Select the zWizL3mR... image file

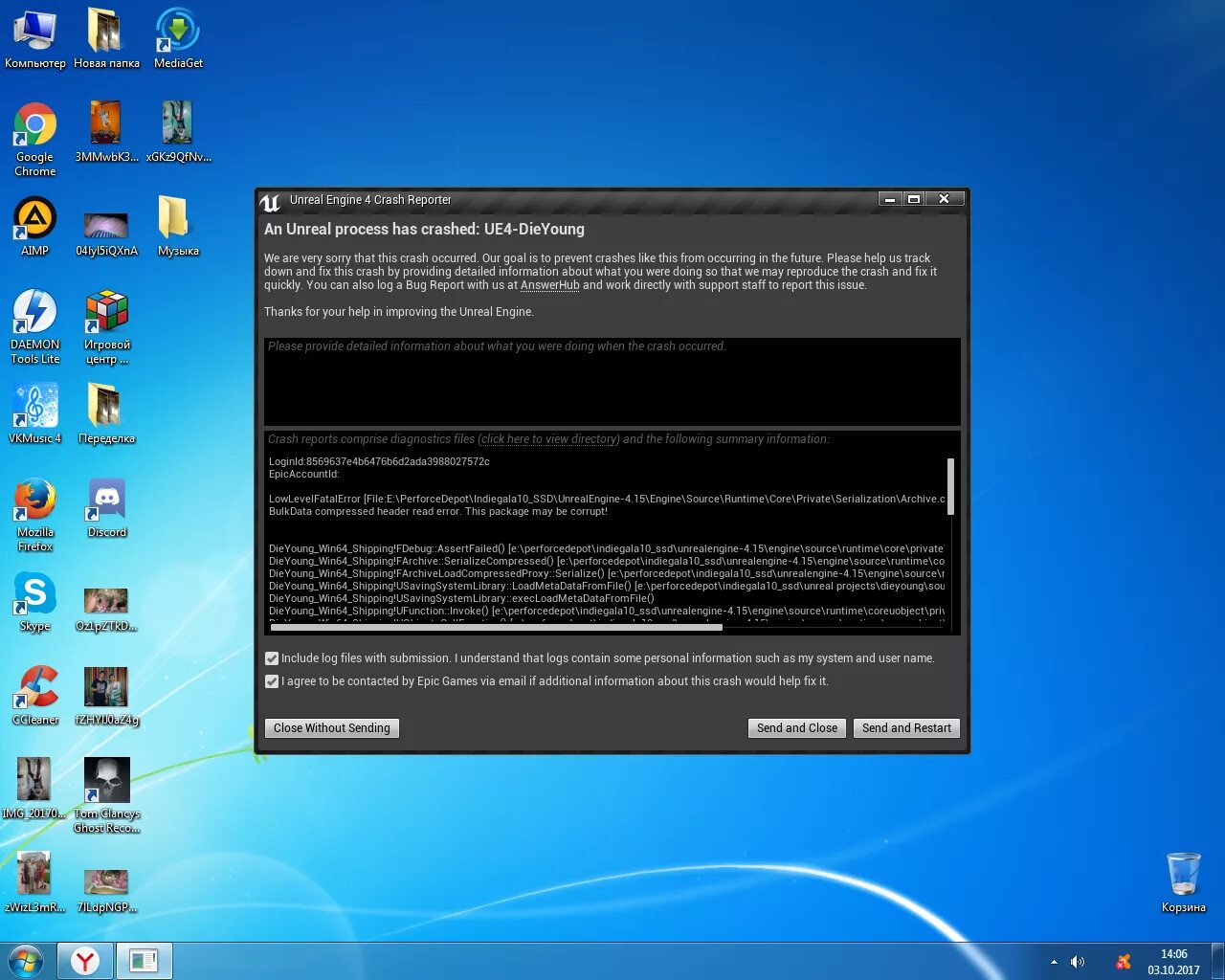33,882
